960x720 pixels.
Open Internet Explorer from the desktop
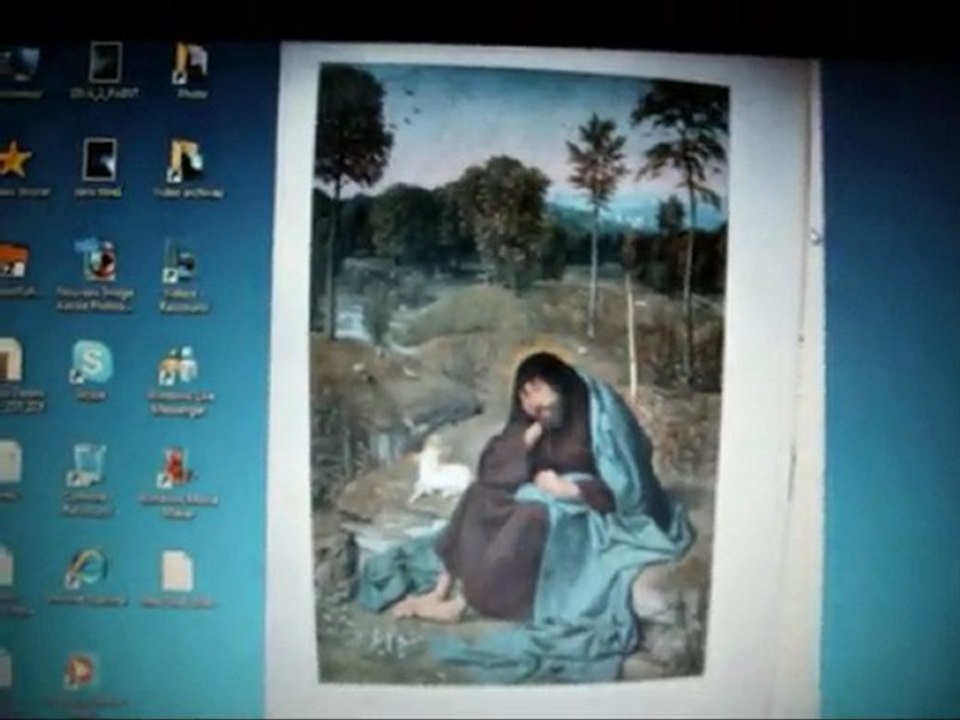click(x=86, y=569)
